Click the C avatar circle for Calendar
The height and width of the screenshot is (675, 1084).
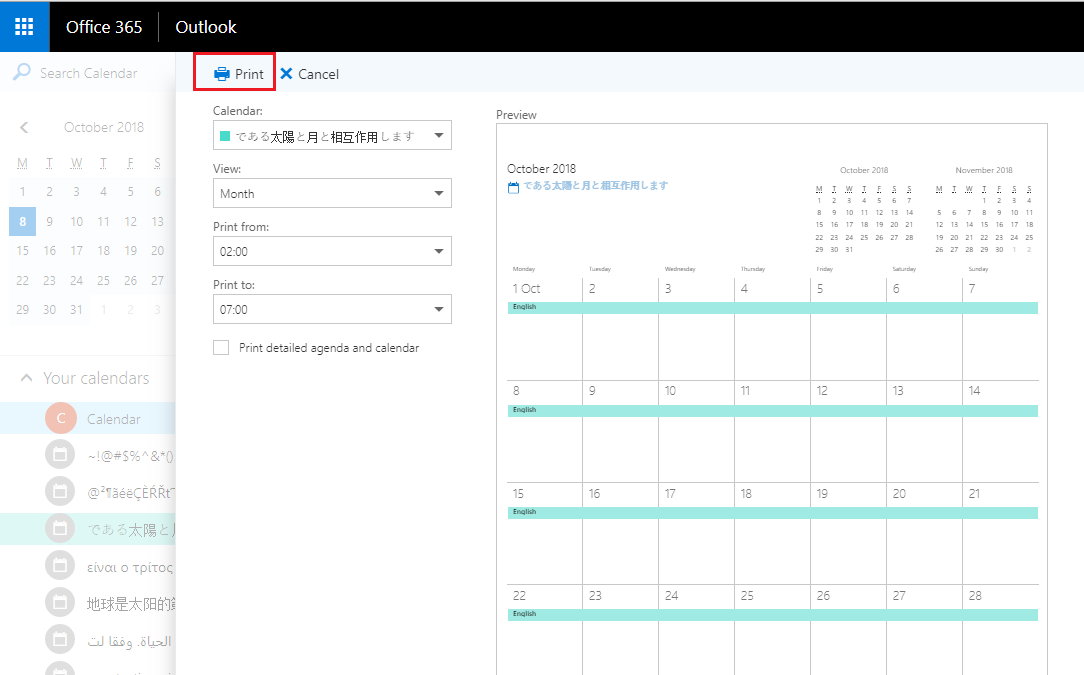tap(61, 418)
